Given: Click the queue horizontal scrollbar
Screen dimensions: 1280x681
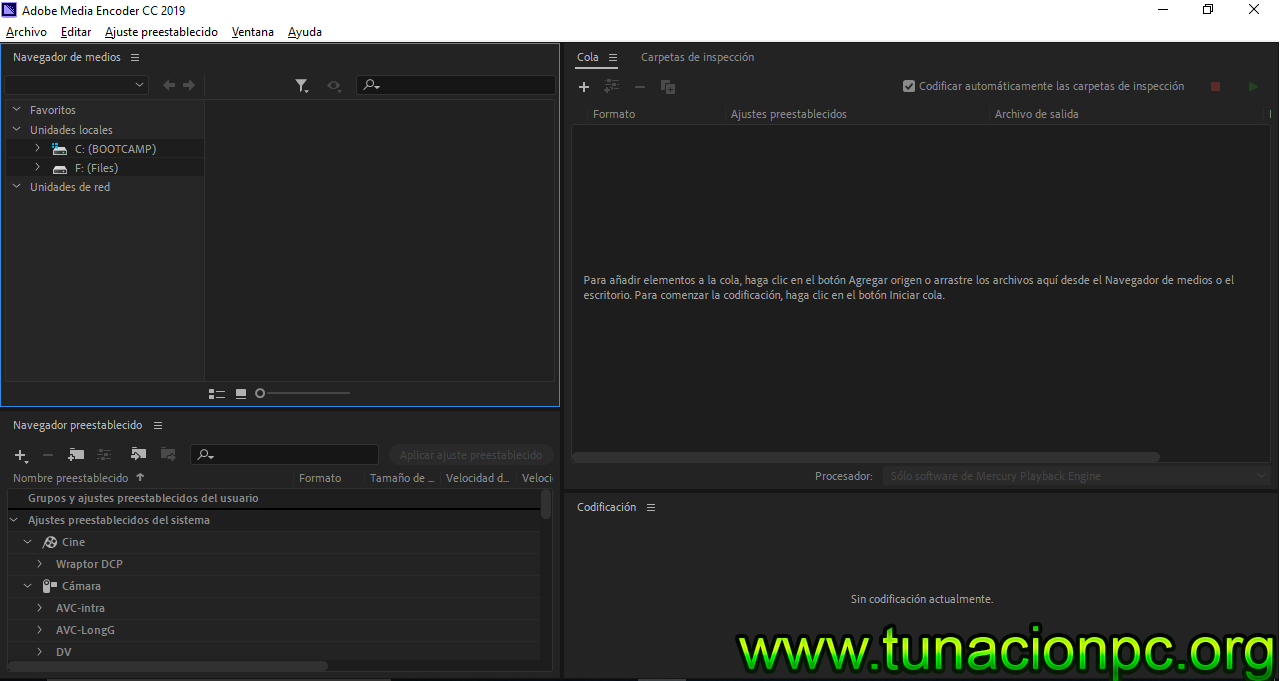Looking at the screenshot, I should (866, 457).
